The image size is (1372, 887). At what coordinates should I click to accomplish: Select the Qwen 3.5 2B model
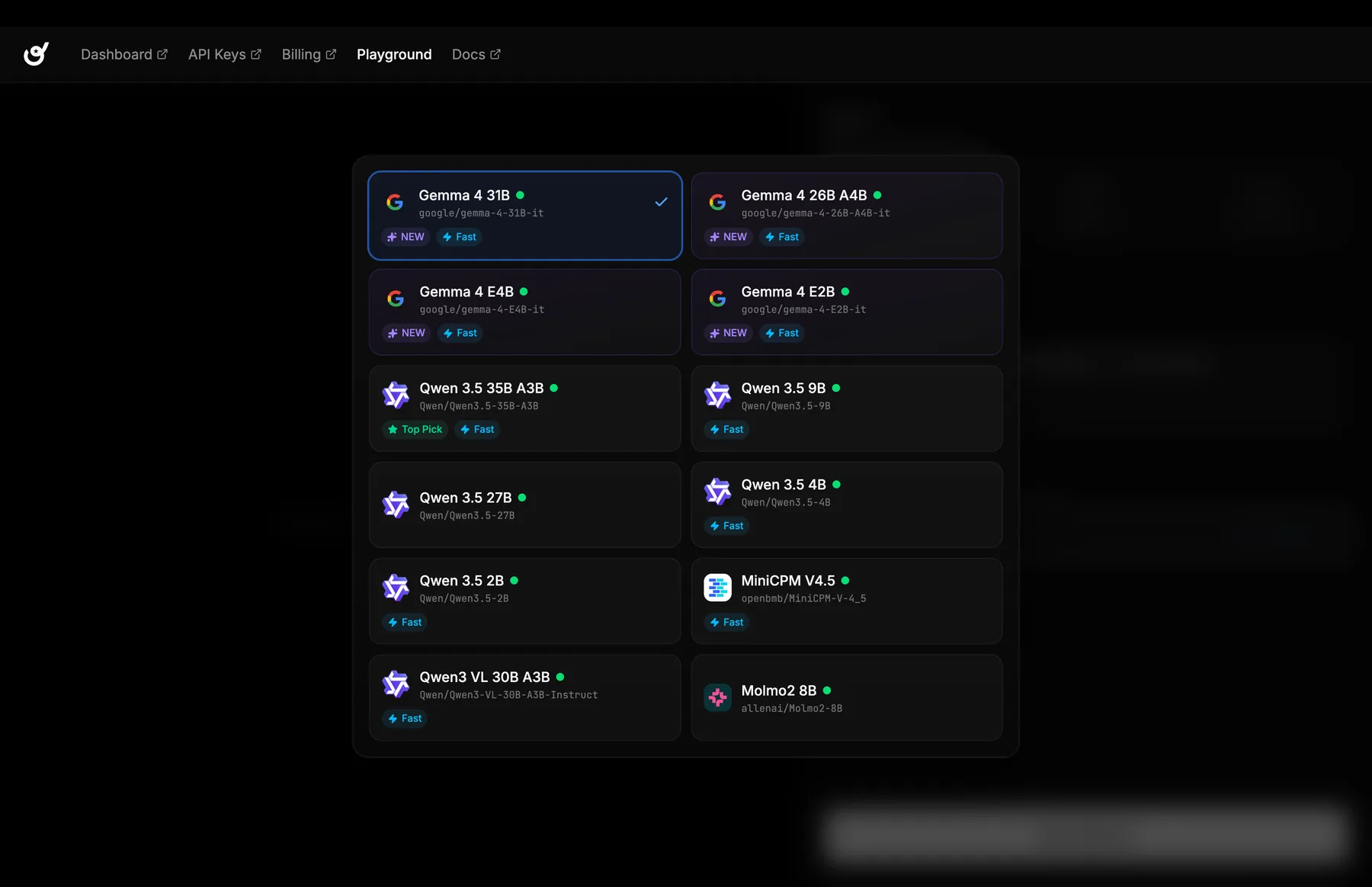(525, 601)
